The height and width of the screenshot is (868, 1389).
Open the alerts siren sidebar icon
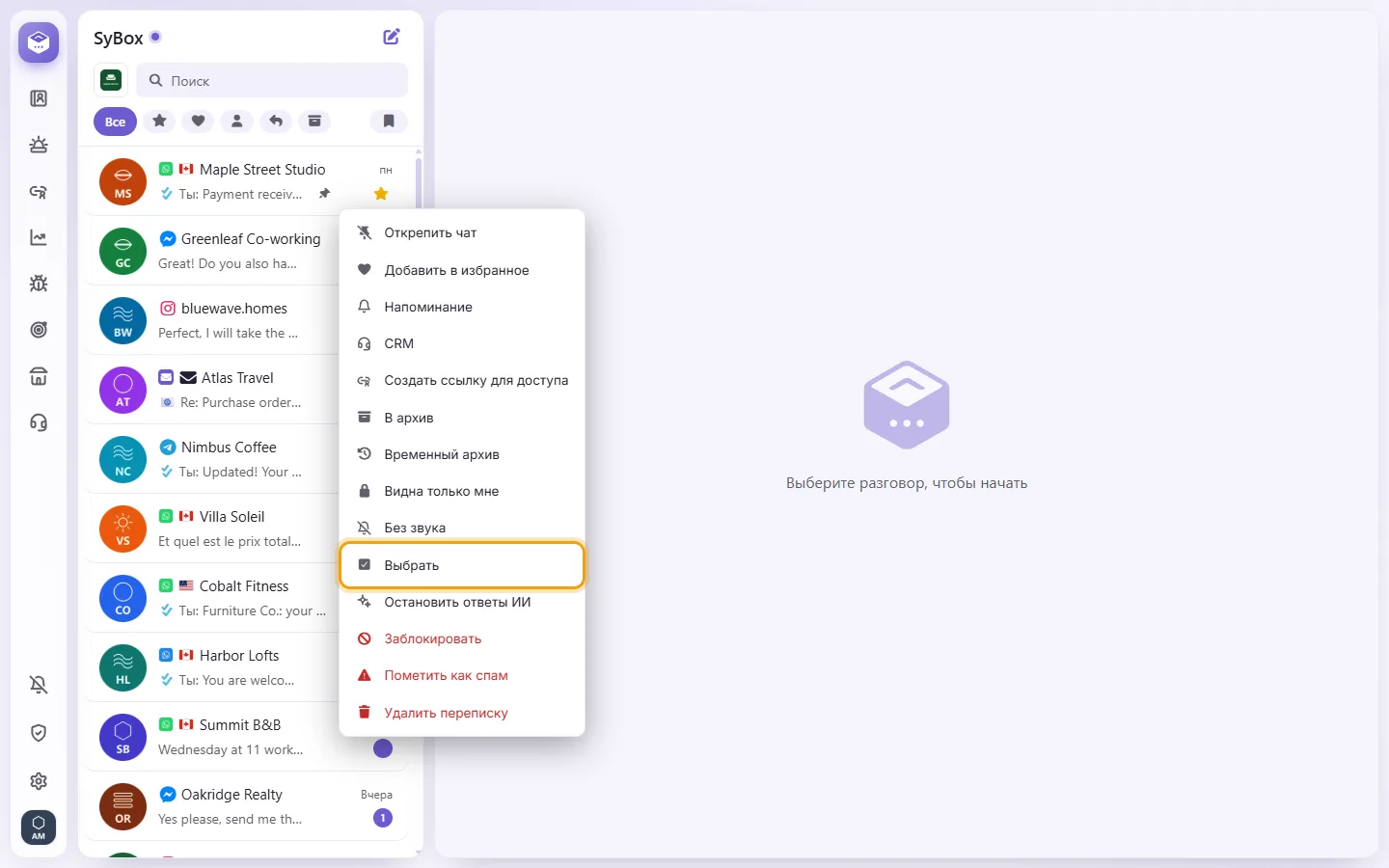click(x=39, y=145)
